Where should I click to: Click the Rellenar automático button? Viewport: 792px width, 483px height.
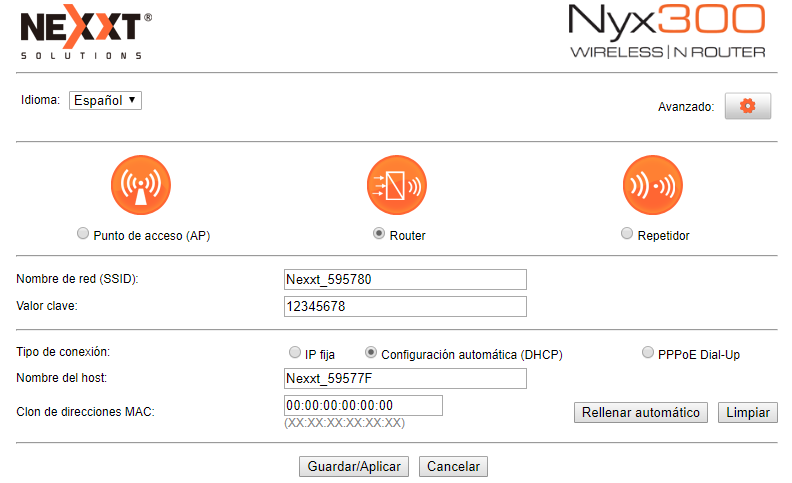click(x=640, y=412)
